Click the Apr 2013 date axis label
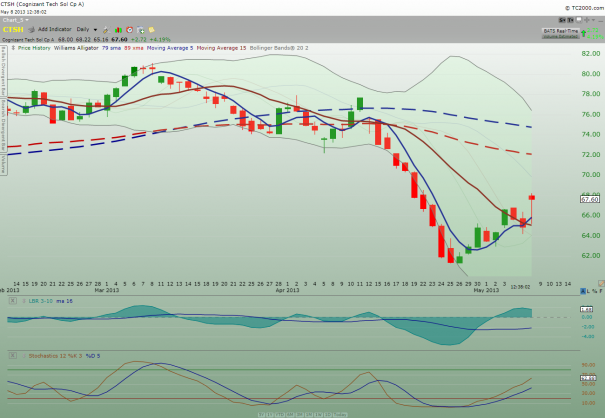 click(287, 290)
